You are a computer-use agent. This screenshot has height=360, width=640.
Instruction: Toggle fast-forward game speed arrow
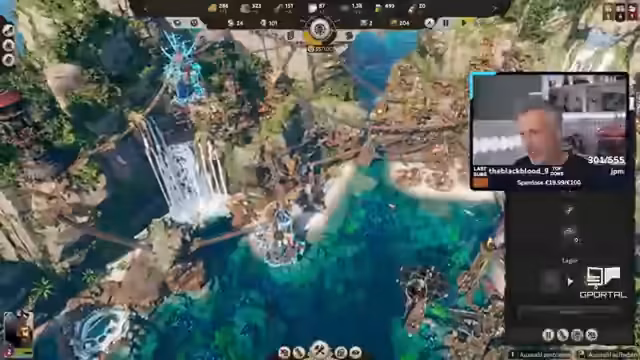(x=464, y=23)
